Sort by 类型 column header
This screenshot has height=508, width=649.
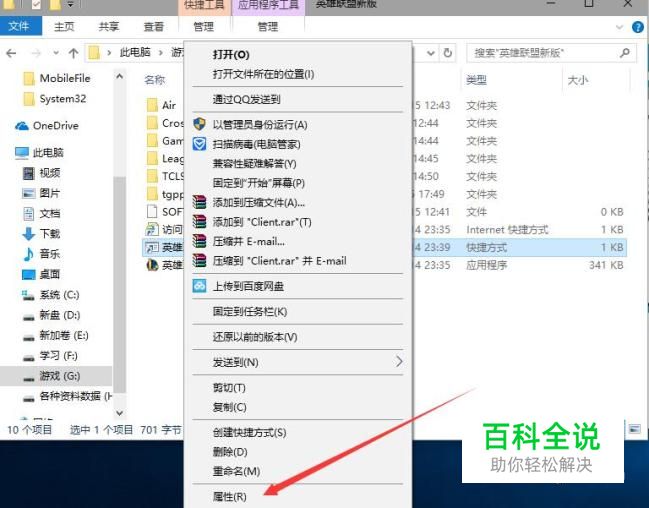[476, 79]
